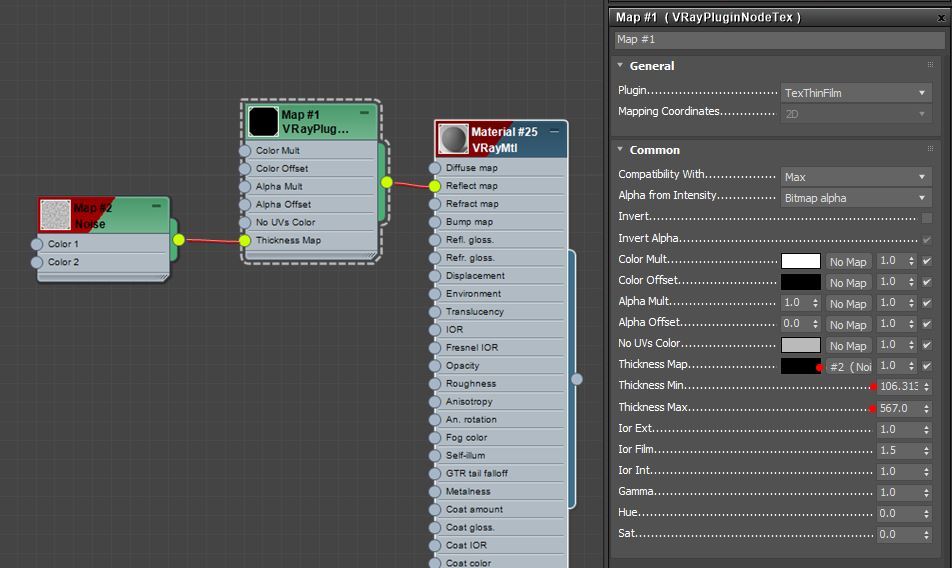Click the Diffuse map input socket
The width and height of the screenshot is (952, 568).
435,168
